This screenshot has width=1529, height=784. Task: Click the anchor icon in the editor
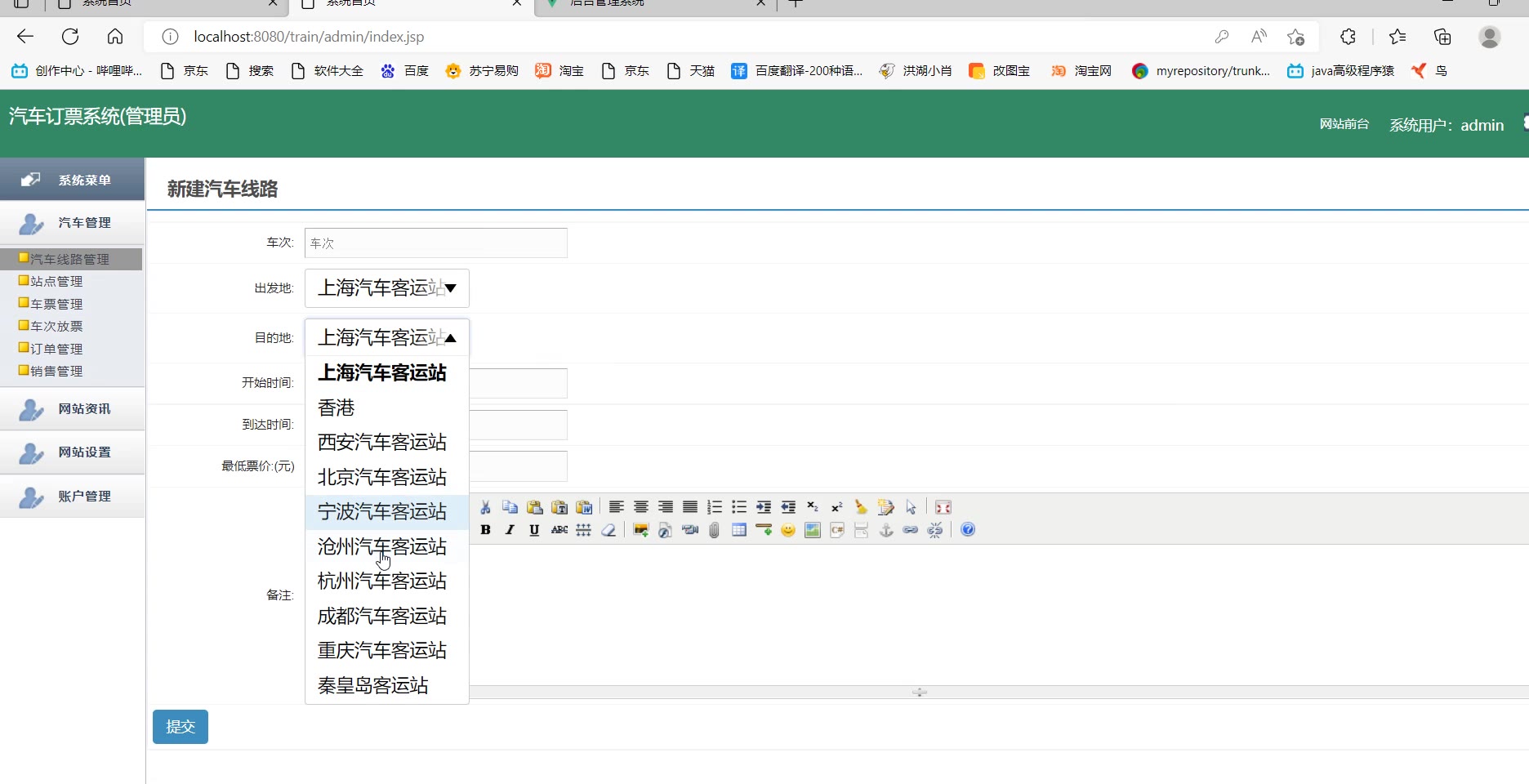click(x=886, y=530)
